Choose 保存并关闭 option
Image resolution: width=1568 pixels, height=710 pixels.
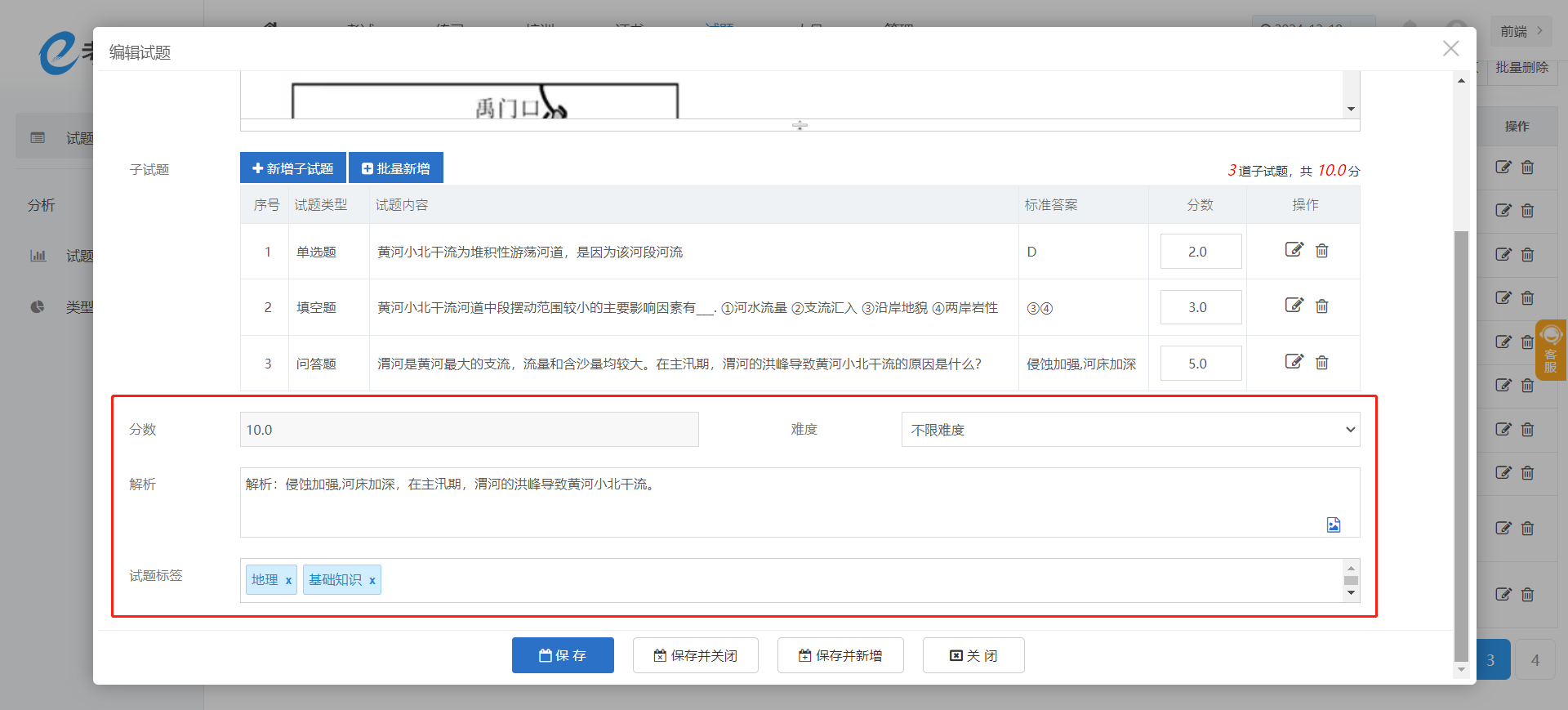[x=695, y=655]
